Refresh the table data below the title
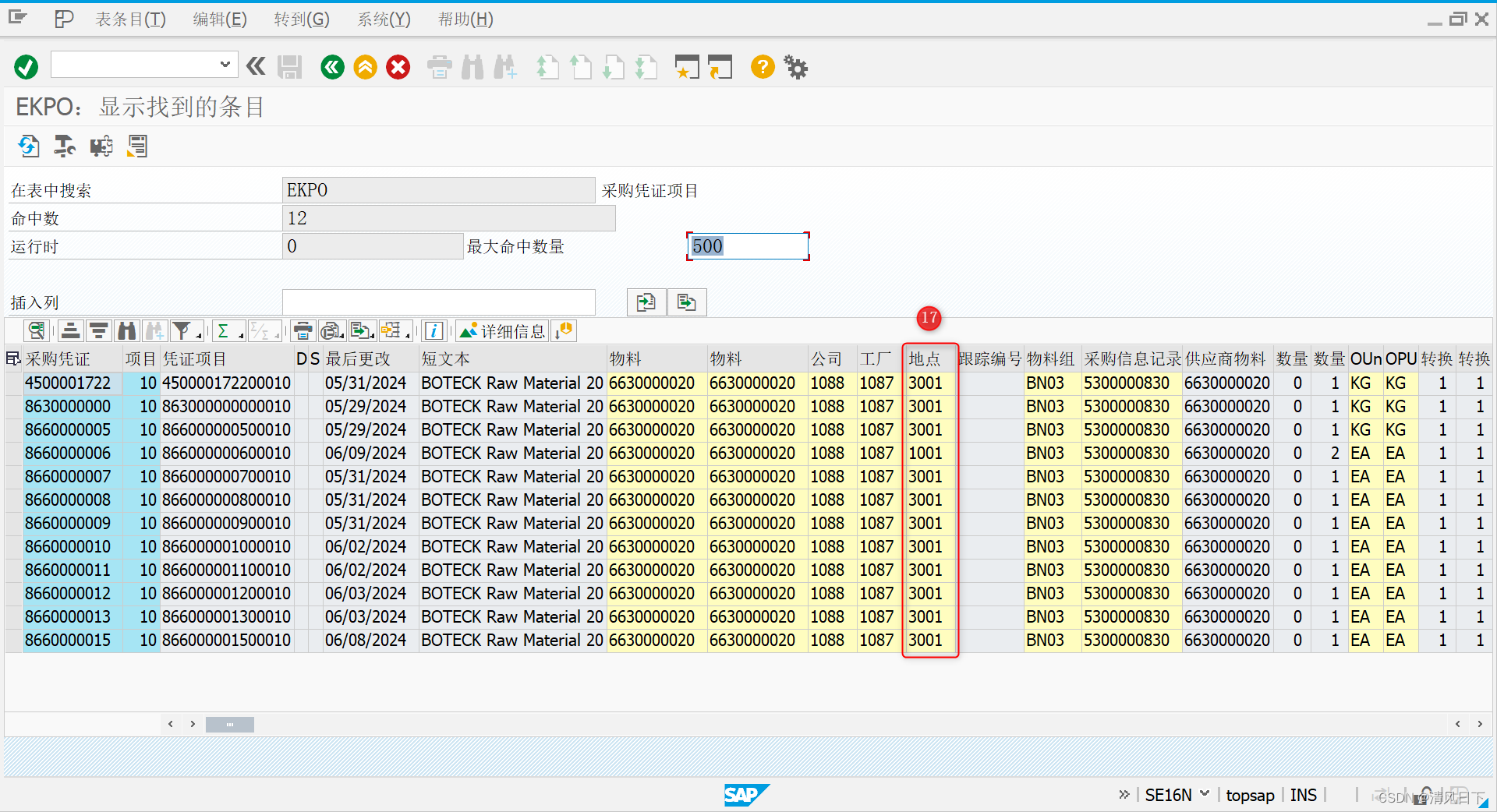The width and height of the screenshot is (1497, 812). click(x=29, y=146)
